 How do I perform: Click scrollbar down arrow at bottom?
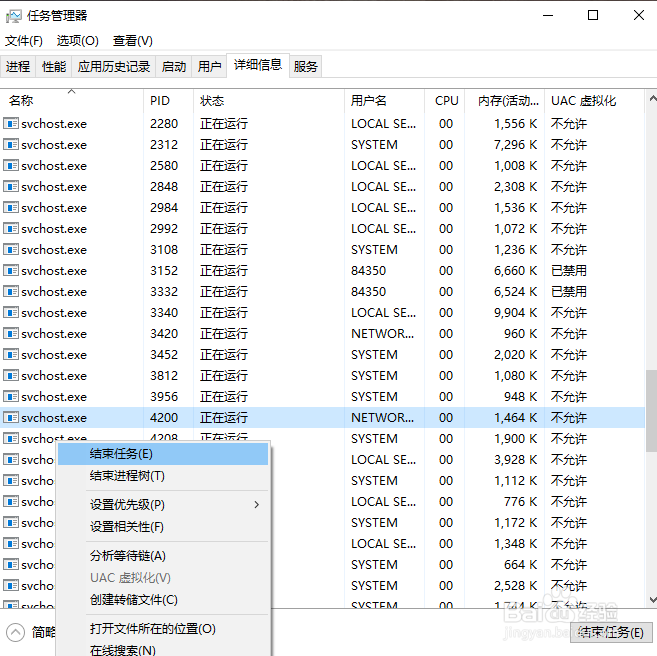pos(652,600)
